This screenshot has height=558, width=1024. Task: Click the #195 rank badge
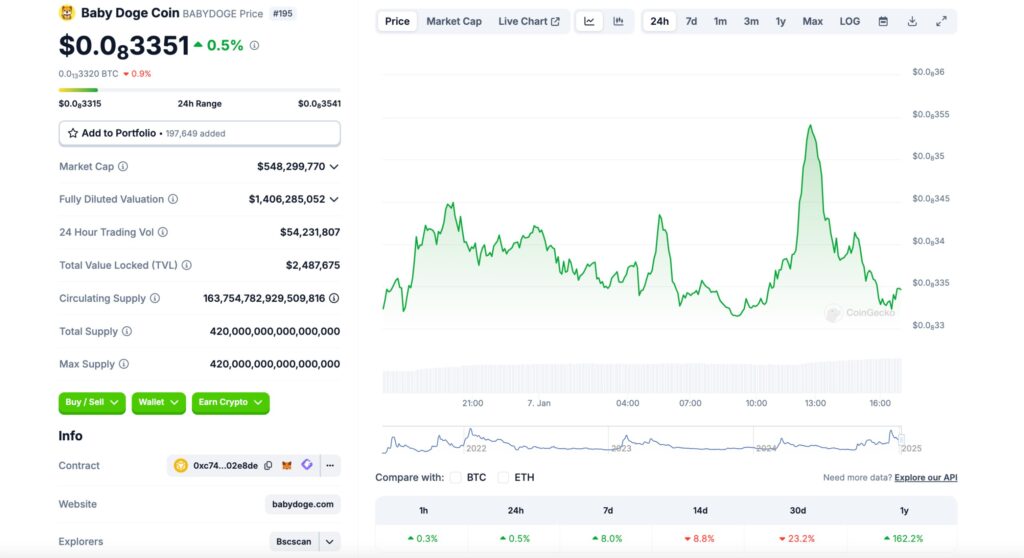[x=282, y=13]
